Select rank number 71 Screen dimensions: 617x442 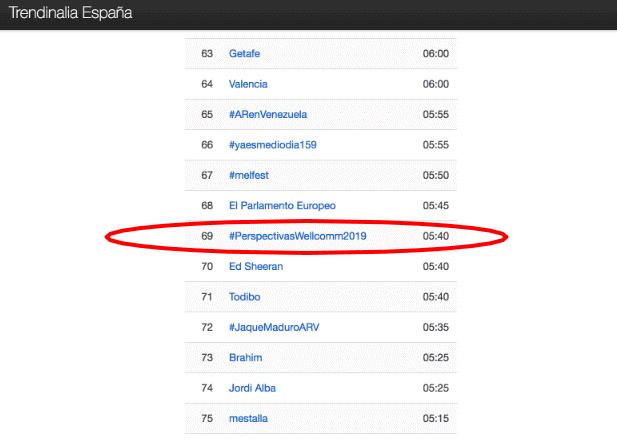tap(207, 297)
